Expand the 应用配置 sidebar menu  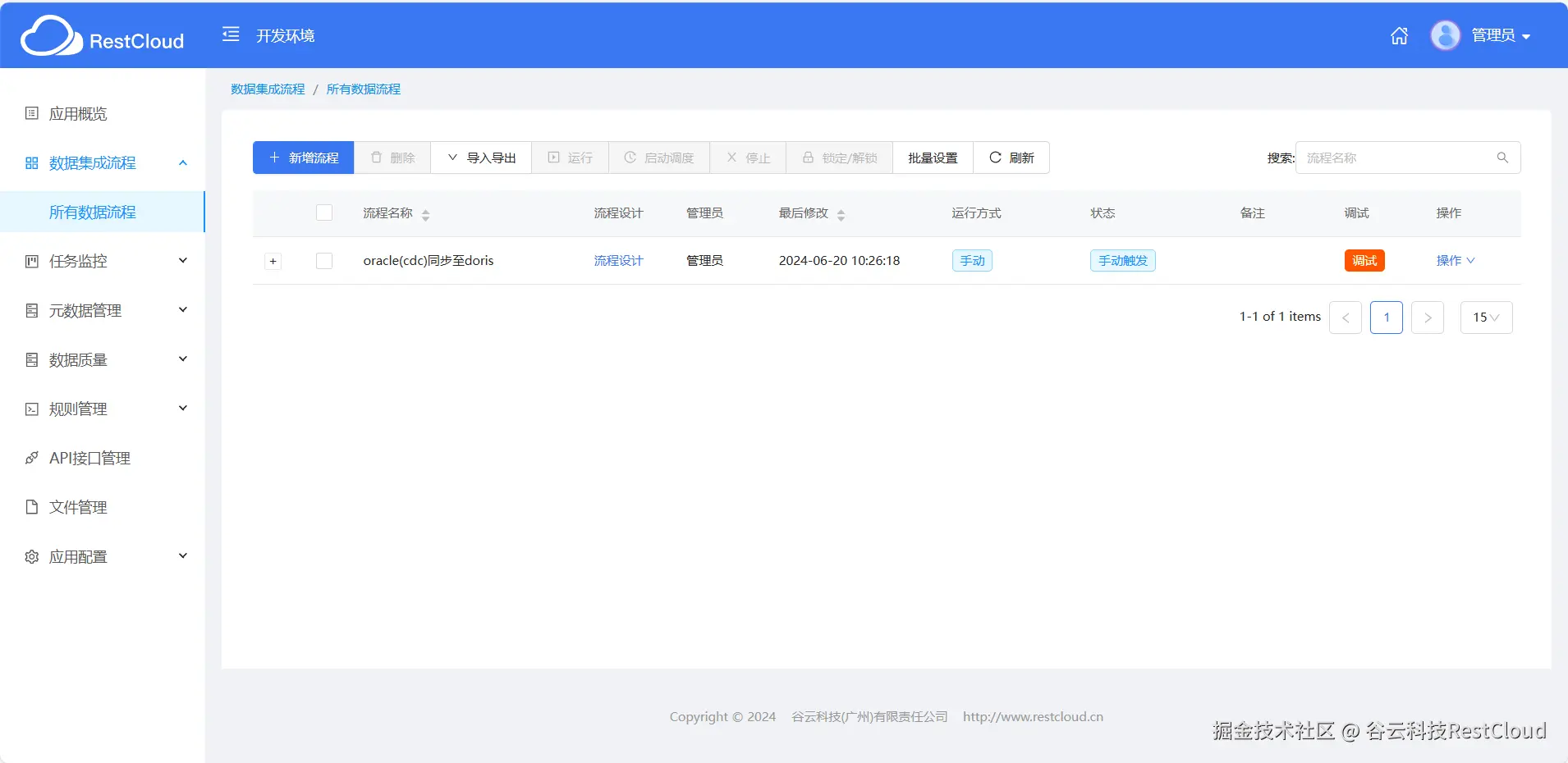point(103,556)
